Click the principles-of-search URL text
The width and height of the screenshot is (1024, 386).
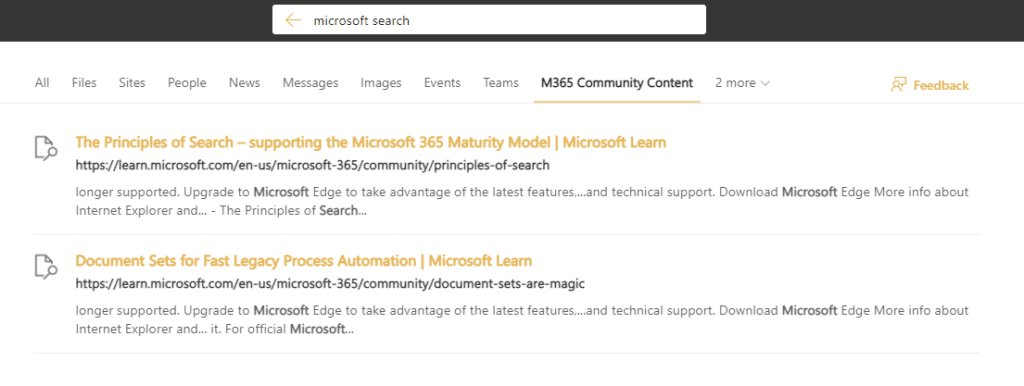coord(312,166)
